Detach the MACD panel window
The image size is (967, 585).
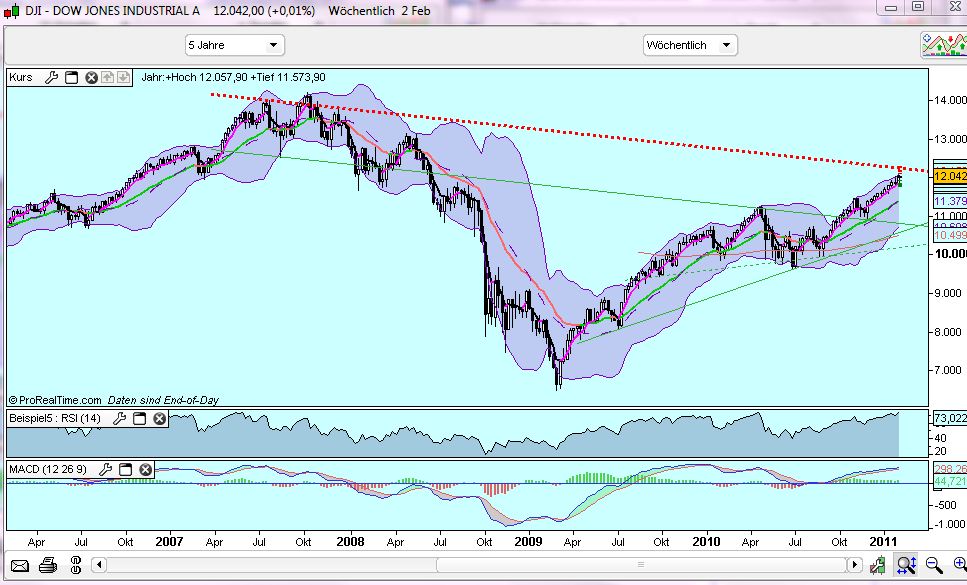pos(125,468)
